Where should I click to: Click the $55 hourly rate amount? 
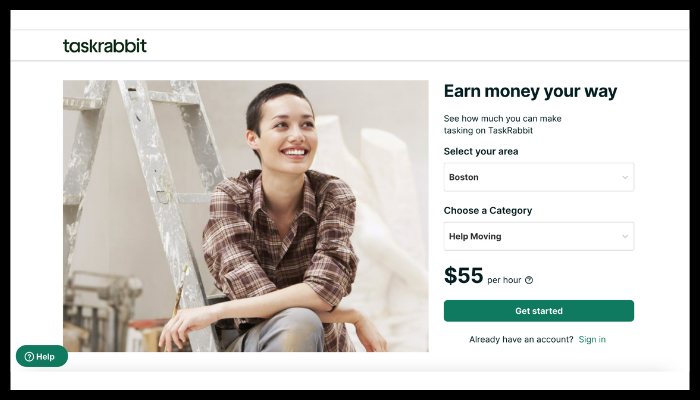click(463, 275)
